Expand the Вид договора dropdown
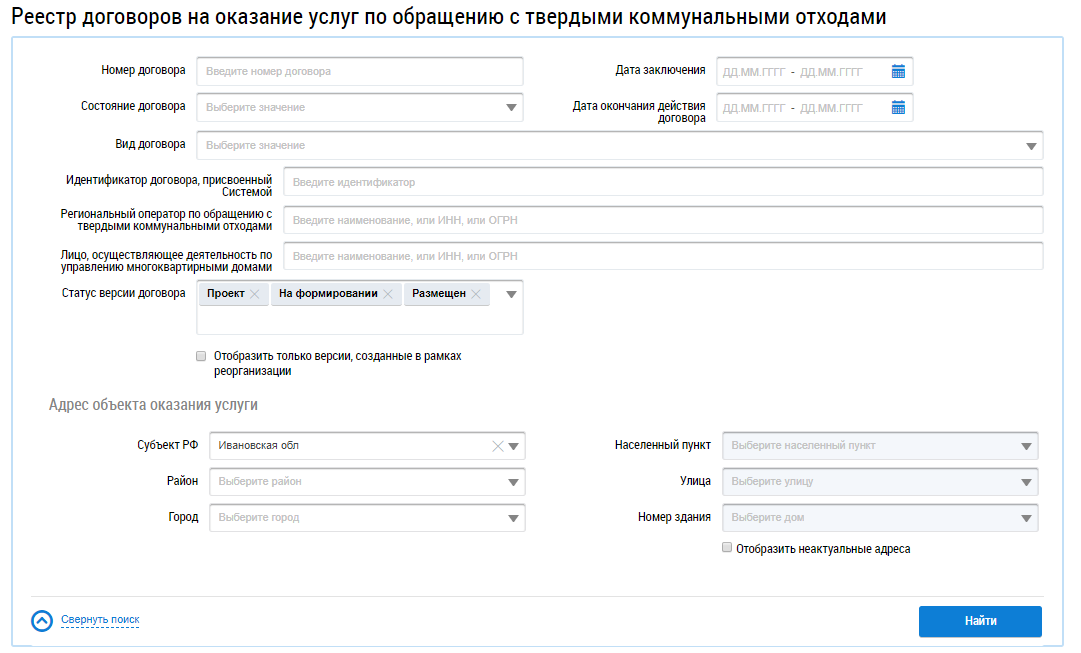Image resolution: width=1081 pixels, height=653 pixels. [1031, 146]
